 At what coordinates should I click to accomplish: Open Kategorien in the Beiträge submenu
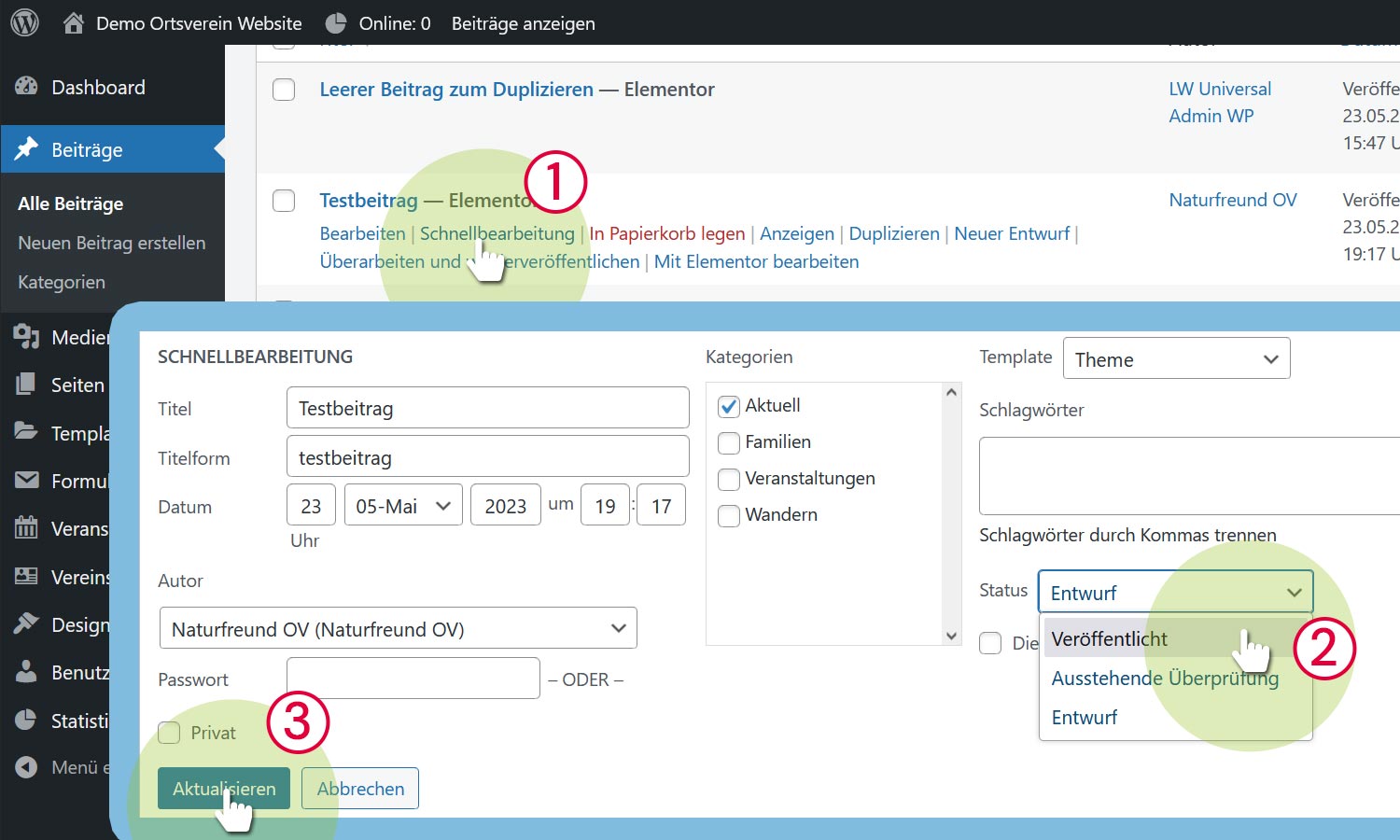point(62,282)
